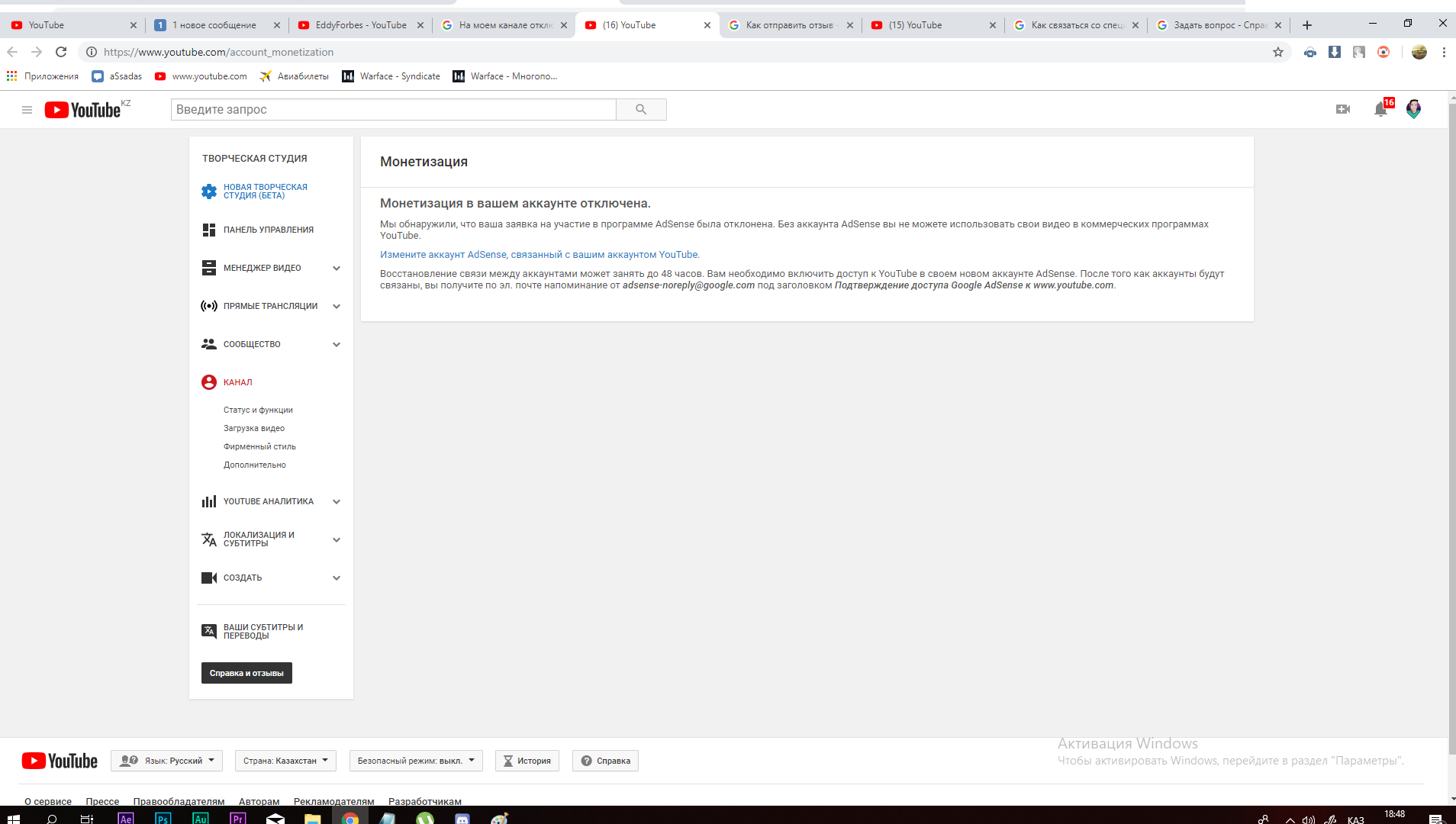This screenshot has height=824, width=1456.
Task: Bookmark this page with the star icon
Action: pos(1278,52)
